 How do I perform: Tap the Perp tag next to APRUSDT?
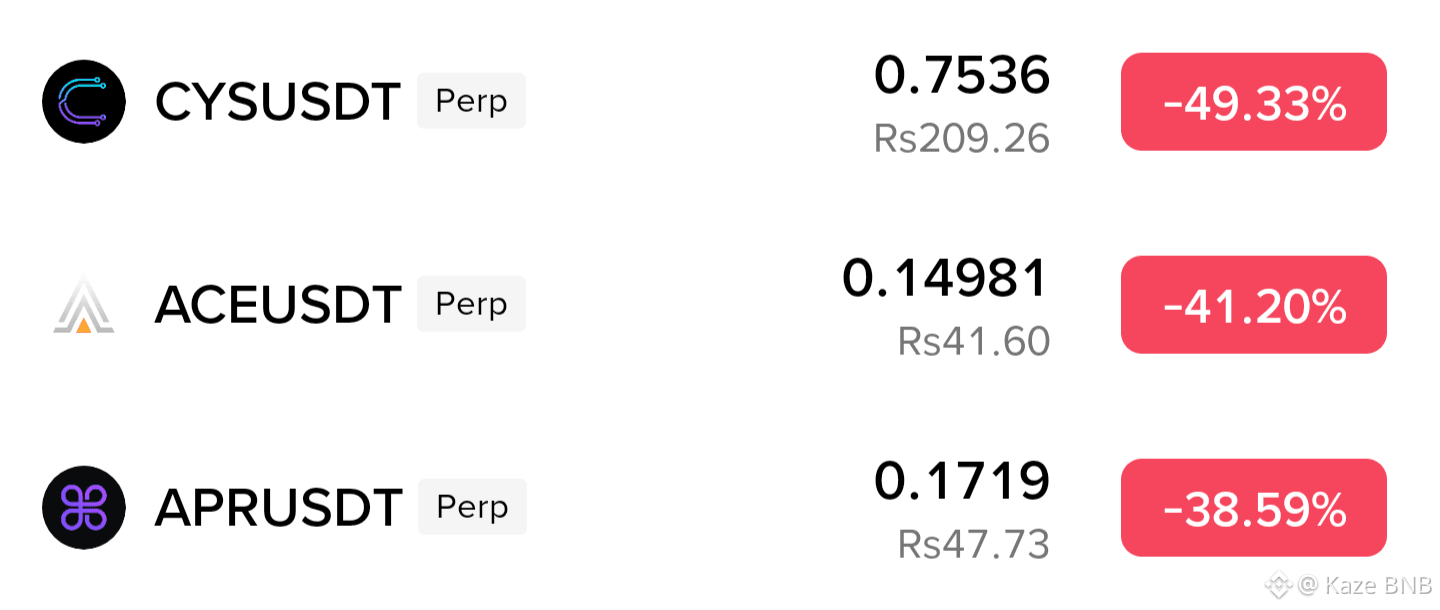click(x=472, y=507)
